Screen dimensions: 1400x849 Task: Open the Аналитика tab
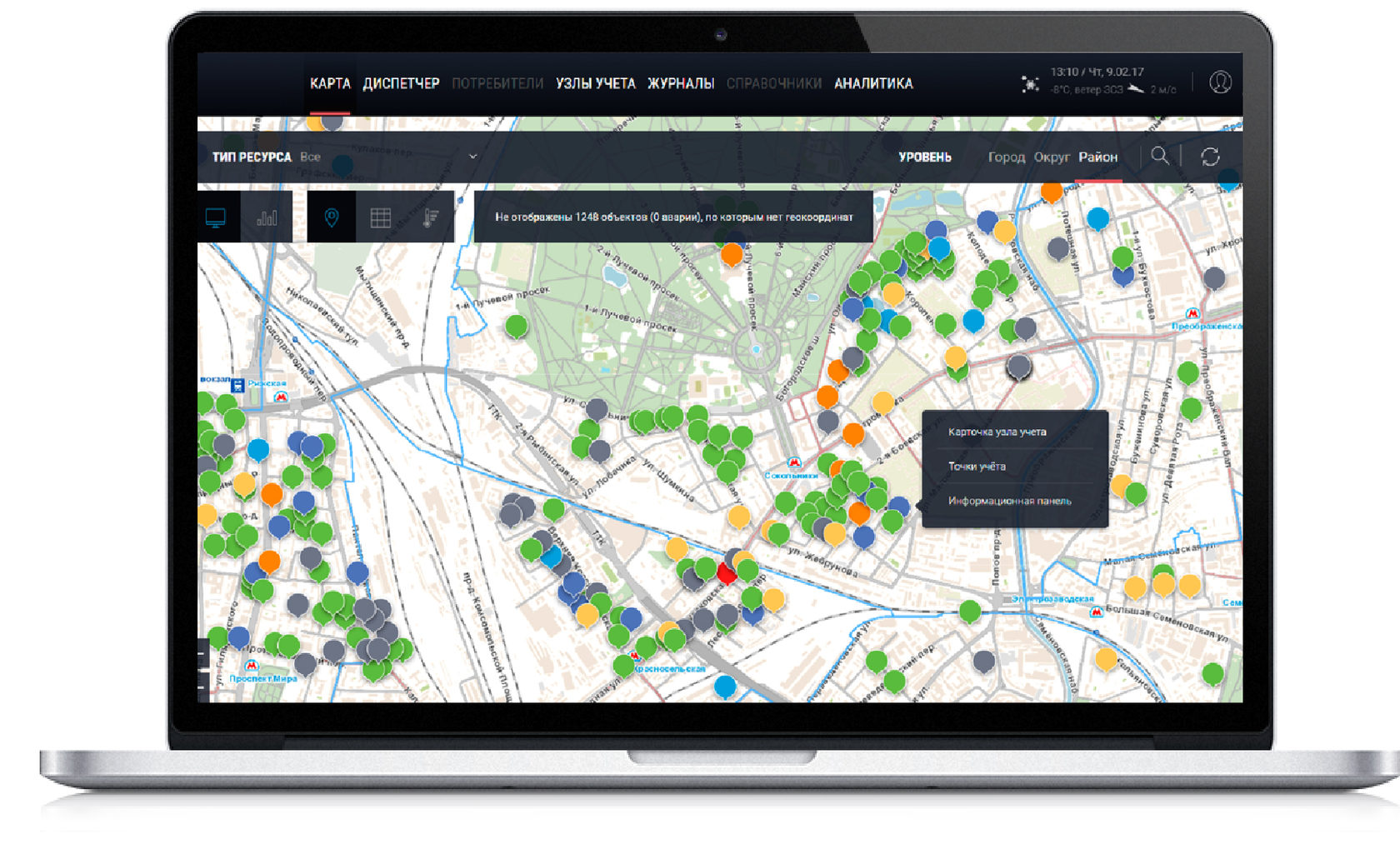[x=873, y=83]
